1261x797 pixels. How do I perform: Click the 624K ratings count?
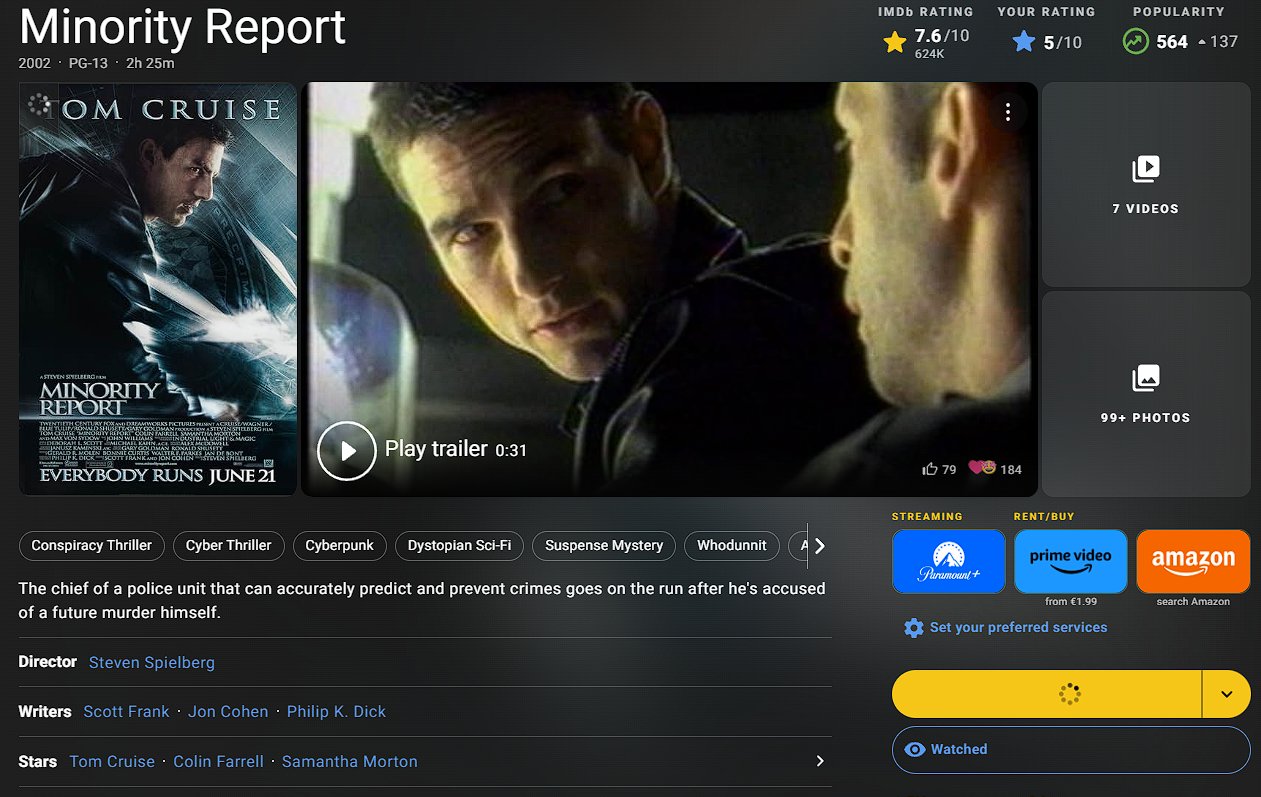[930, 54]
